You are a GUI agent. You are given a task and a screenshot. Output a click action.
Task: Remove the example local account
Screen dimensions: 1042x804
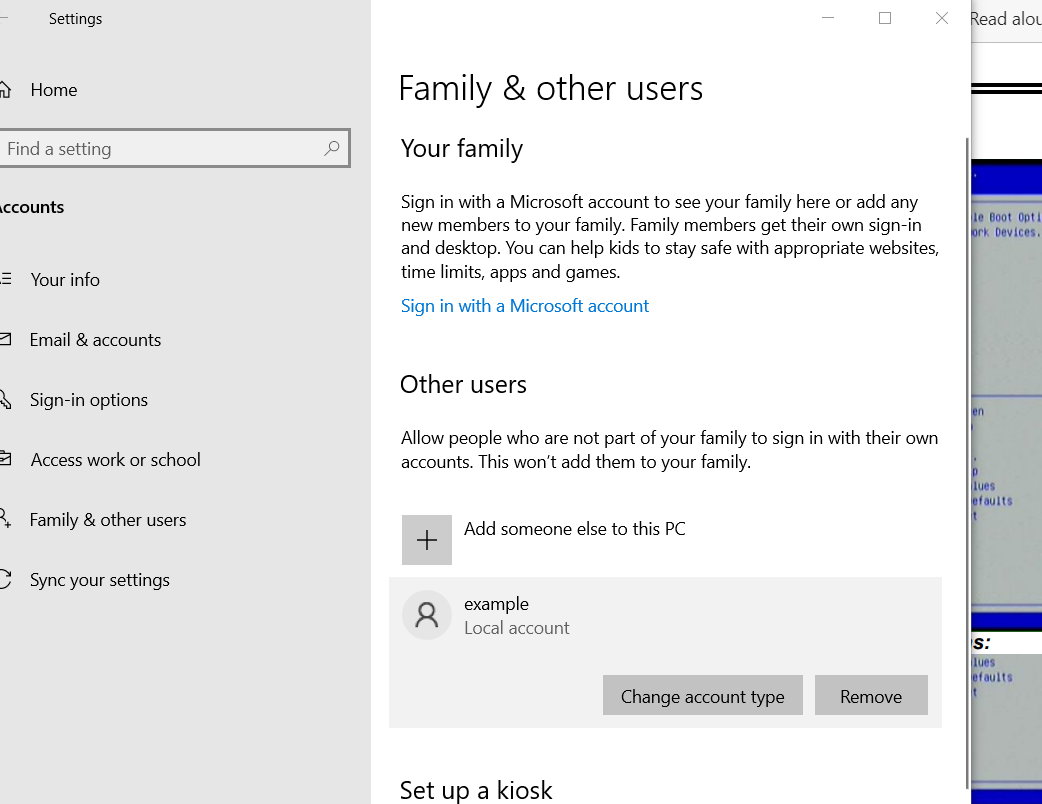click(x=871, y=696)
